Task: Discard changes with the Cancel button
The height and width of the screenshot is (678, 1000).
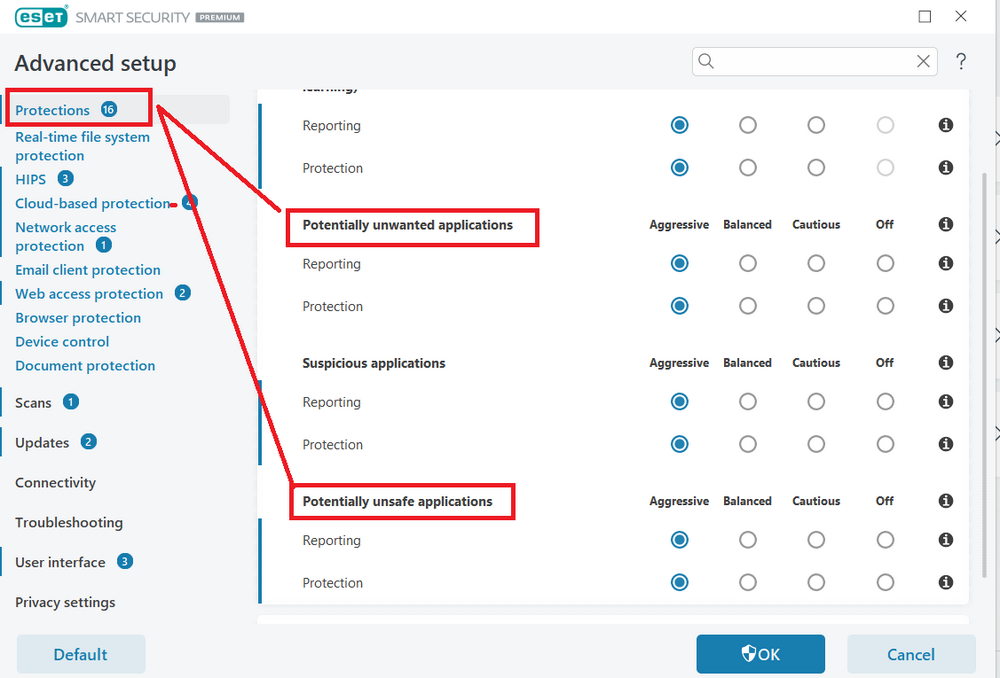Action: coord(911,654)
